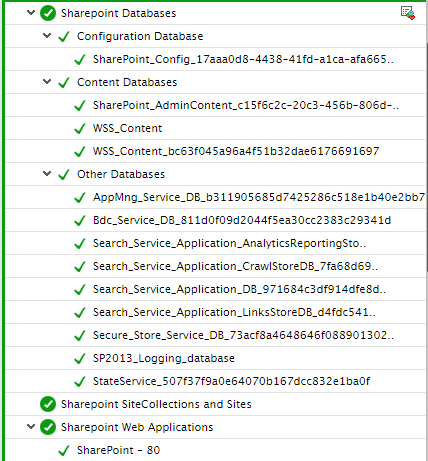Click the checkmark icon beside SharePoint_AdminContent database
The height and width of the screenshot is (461, 428).
80,105
